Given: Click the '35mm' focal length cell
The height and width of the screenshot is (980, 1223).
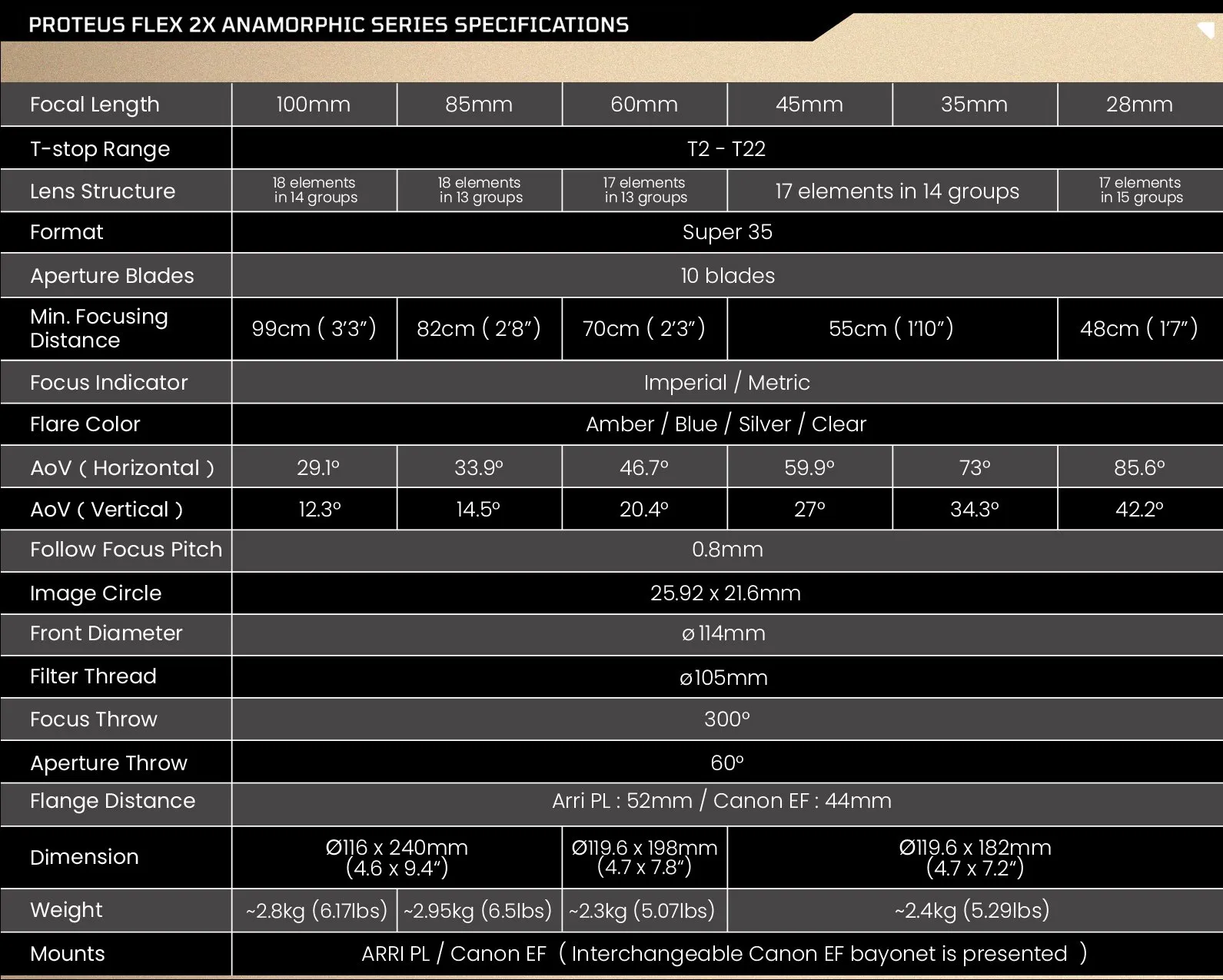Looking at the screenshot, I should click(x=975, y=105).
